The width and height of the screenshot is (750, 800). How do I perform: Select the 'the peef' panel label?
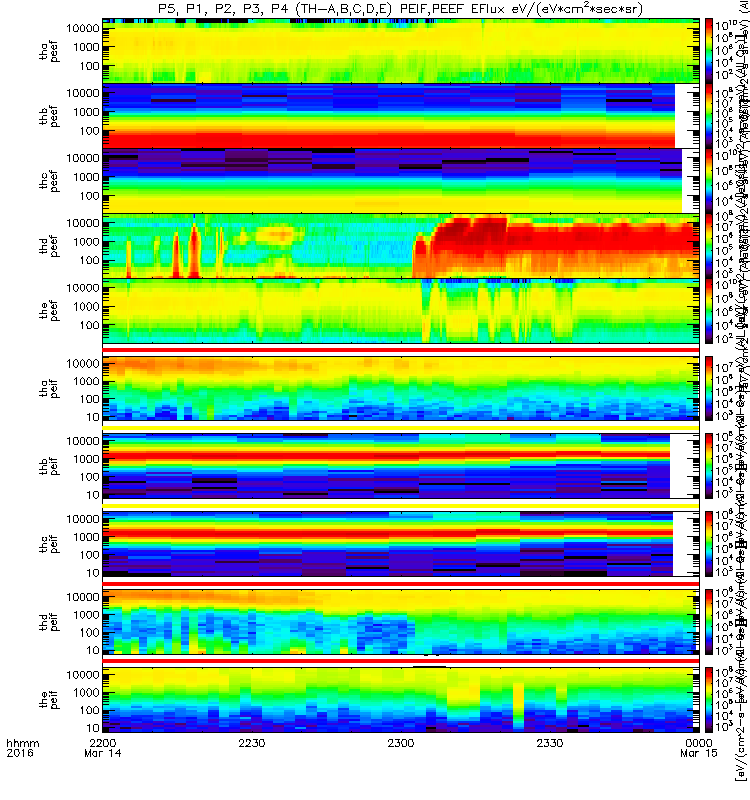pos(49,311)
